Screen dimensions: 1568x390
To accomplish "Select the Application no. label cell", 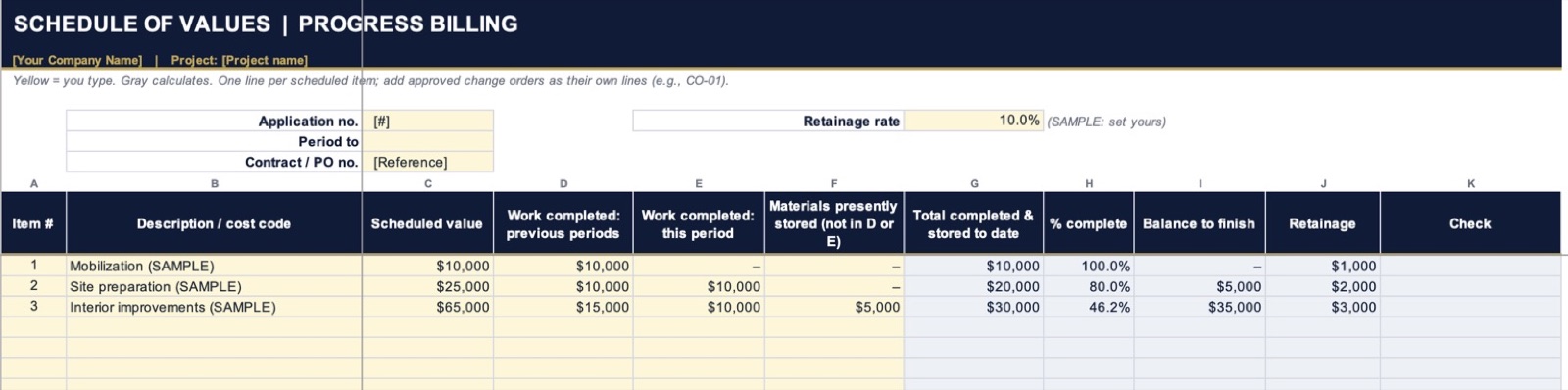I will click(214, 122).
